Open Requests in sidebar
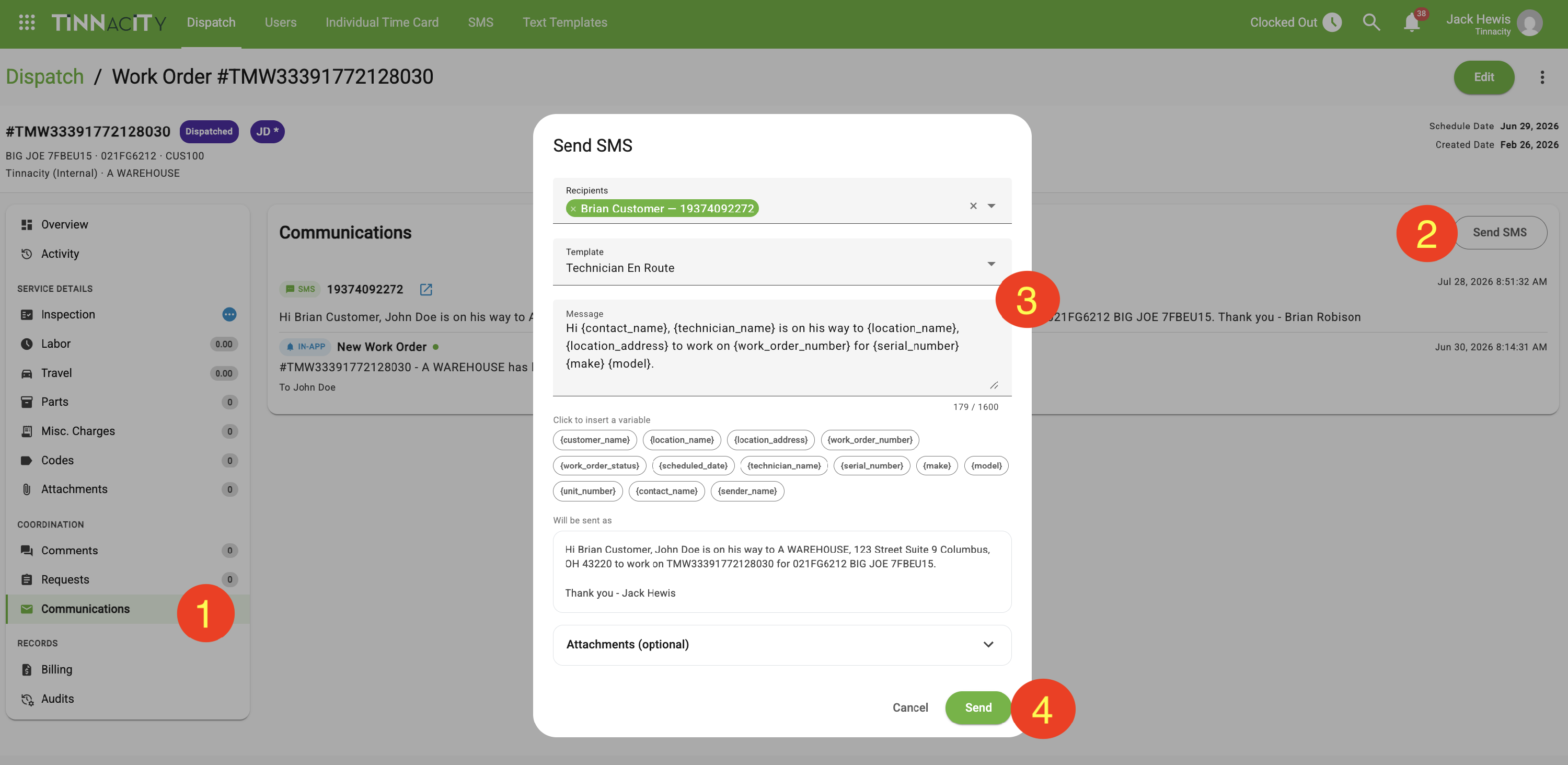Image resolution: width=1568 pixels, height=765 pixels. [x=127, y=580]
